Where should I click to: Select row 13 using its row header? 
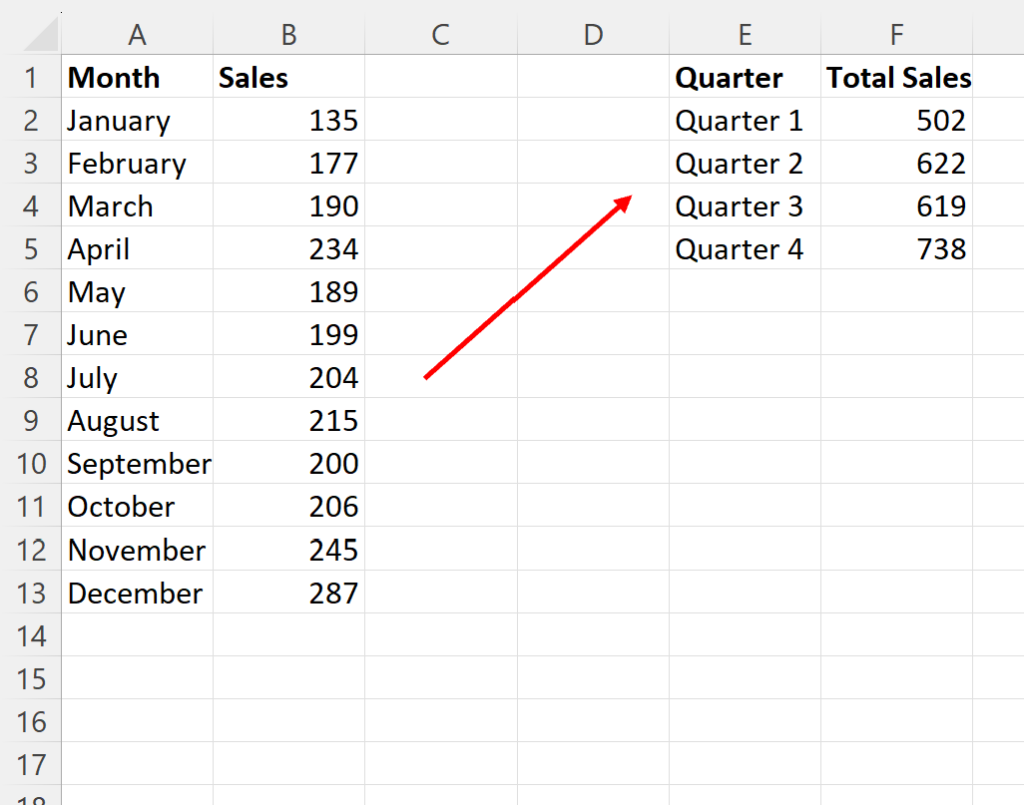[31, 592]
